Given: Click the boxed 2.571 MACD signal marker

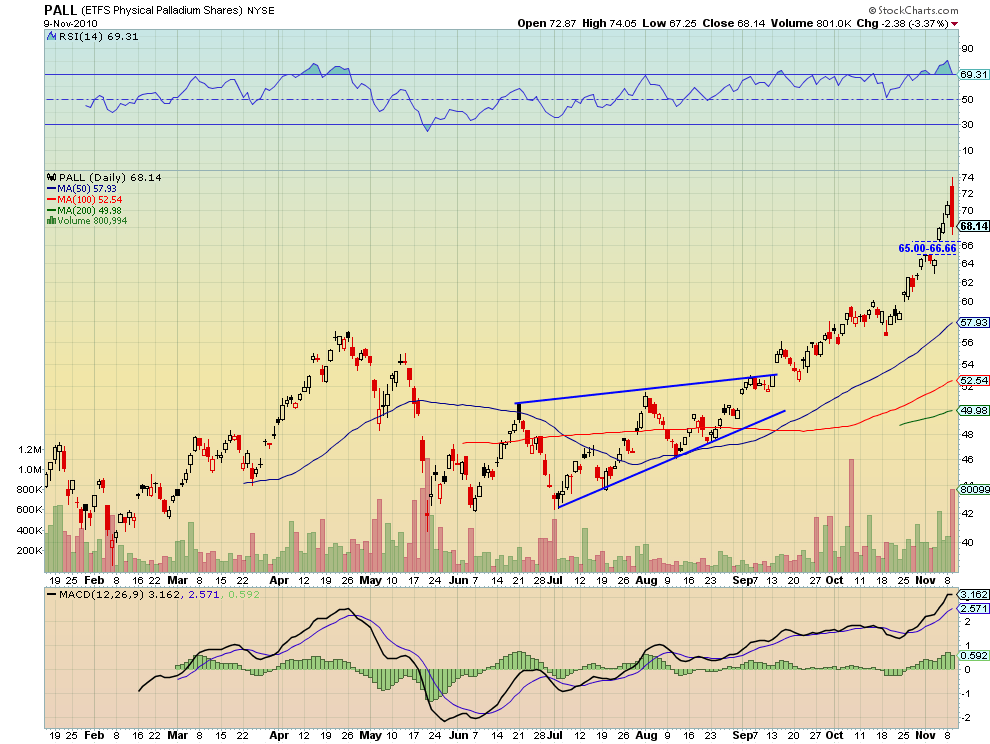Looking at the screenshot, I should (974, 608).
